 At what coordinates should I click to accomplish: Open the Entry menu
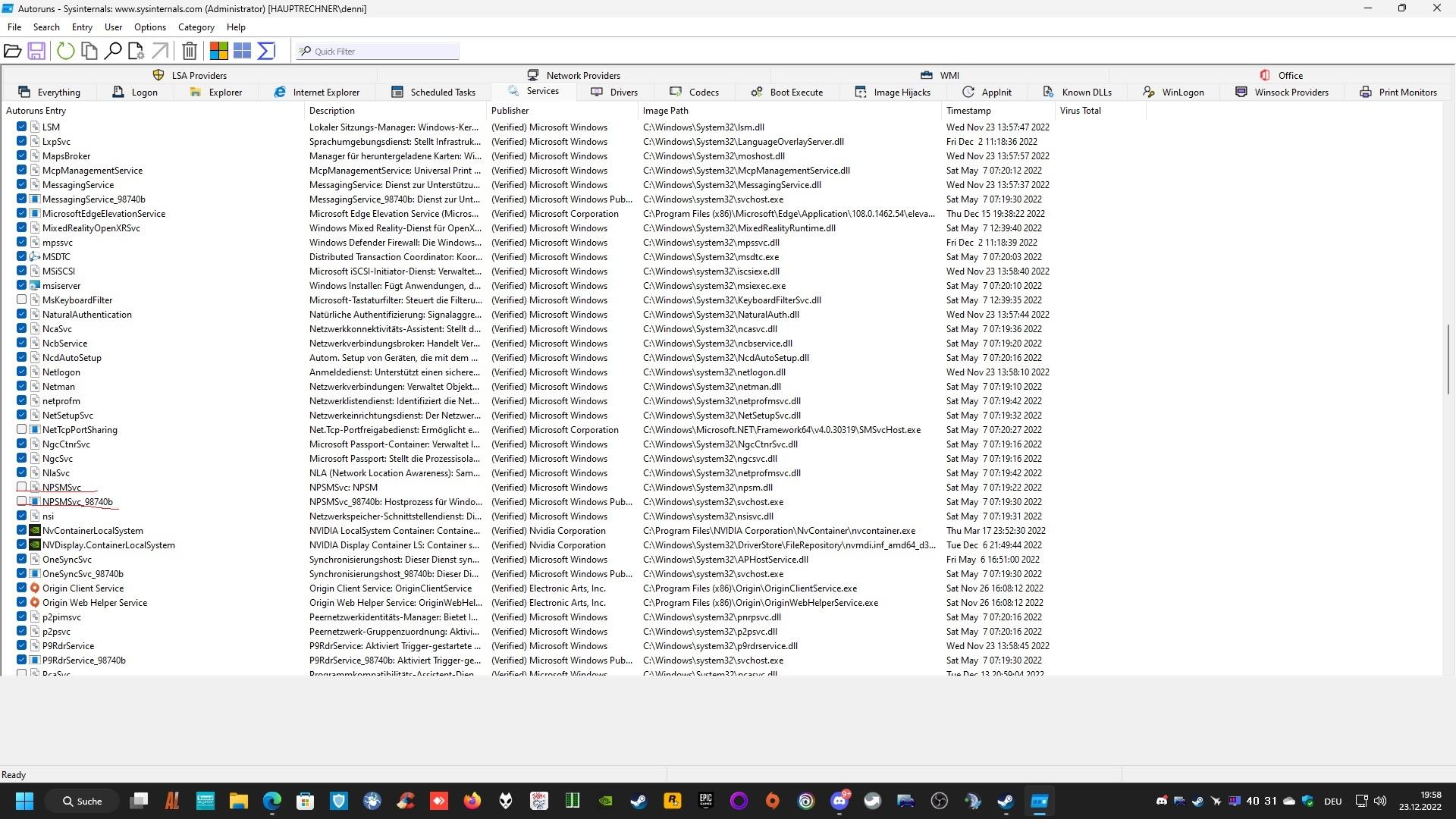pyautogui.click(x=82, y=27)
